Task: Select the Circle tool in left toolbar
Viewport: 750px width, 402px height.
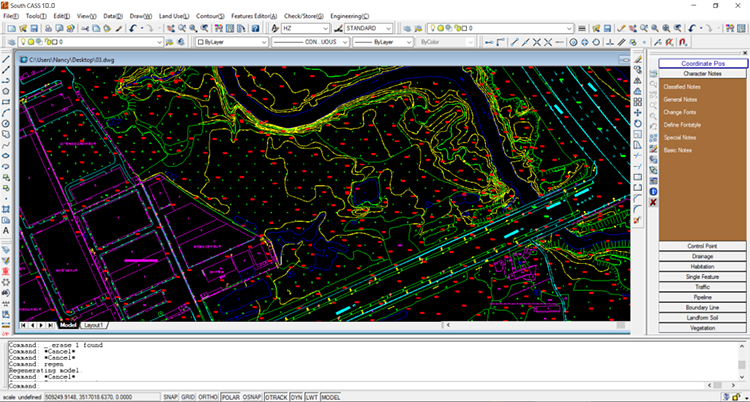Action: click(6, 123)
